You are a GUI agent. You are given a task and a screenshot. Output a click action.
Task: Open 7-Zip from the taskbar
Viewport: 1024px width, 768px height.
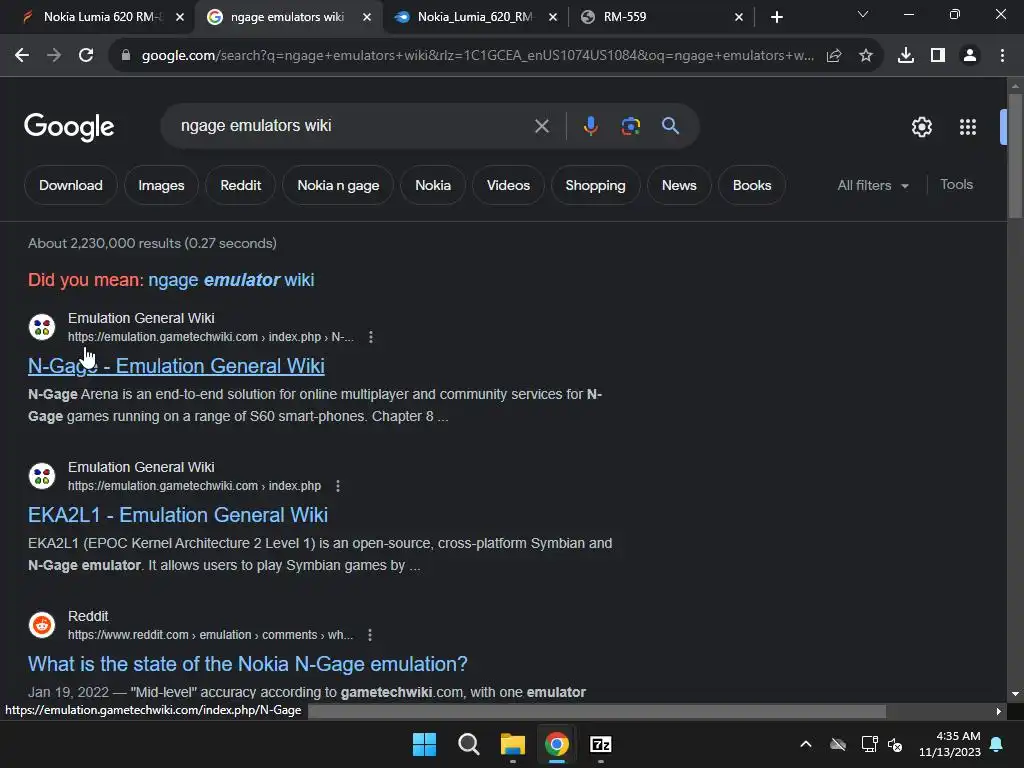601,744
